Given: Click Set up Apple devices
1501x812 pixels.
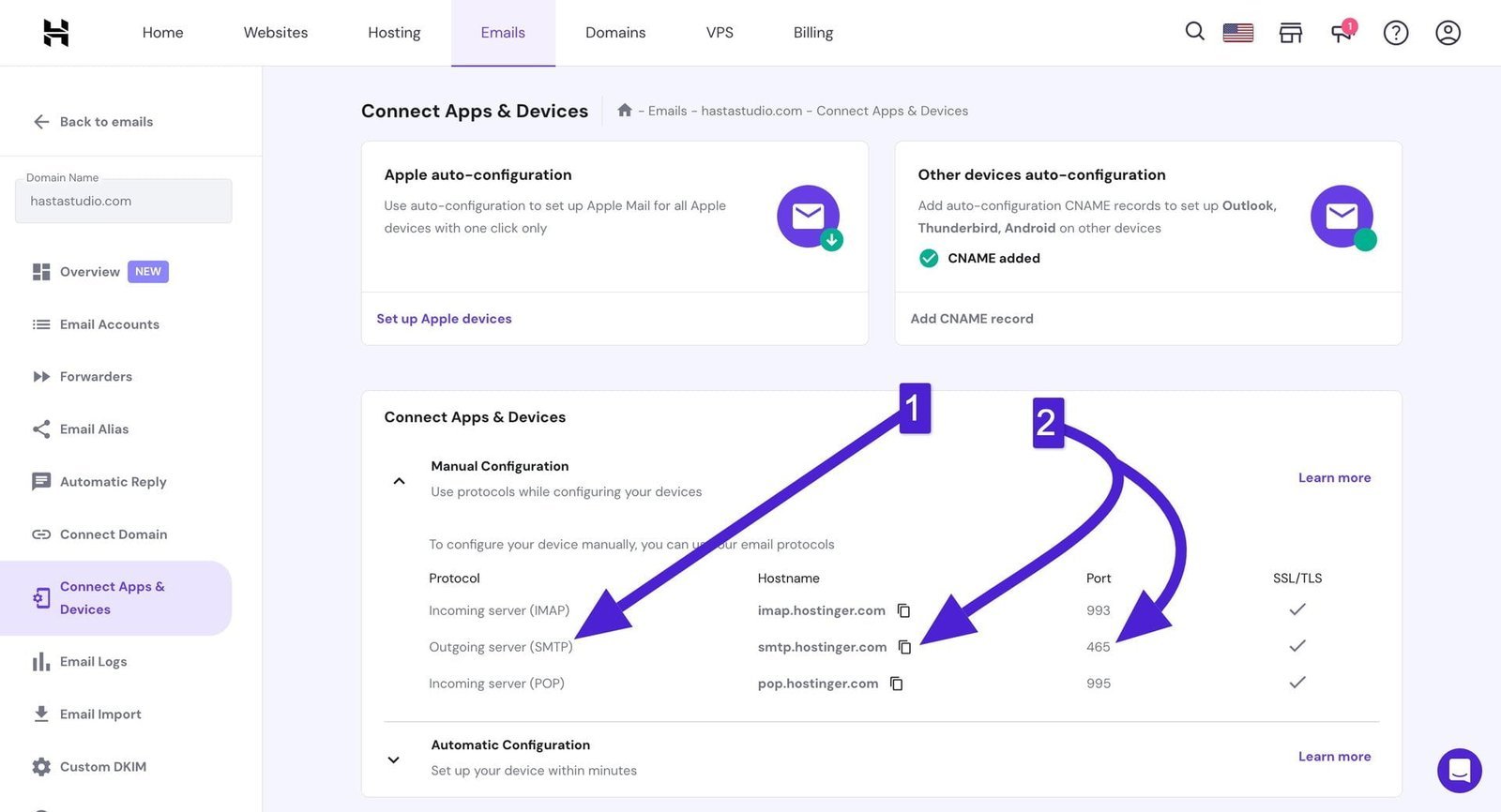Looking at the screenshot, I should tap(444, 319).
